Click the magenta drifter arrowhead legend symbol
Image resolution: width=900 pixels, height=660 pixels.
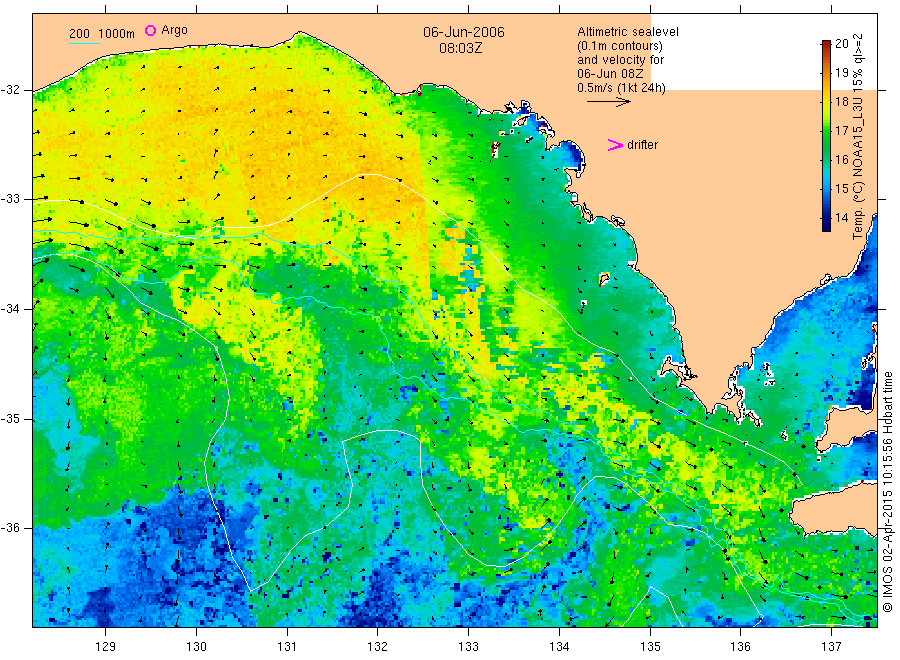pos(615,145)
